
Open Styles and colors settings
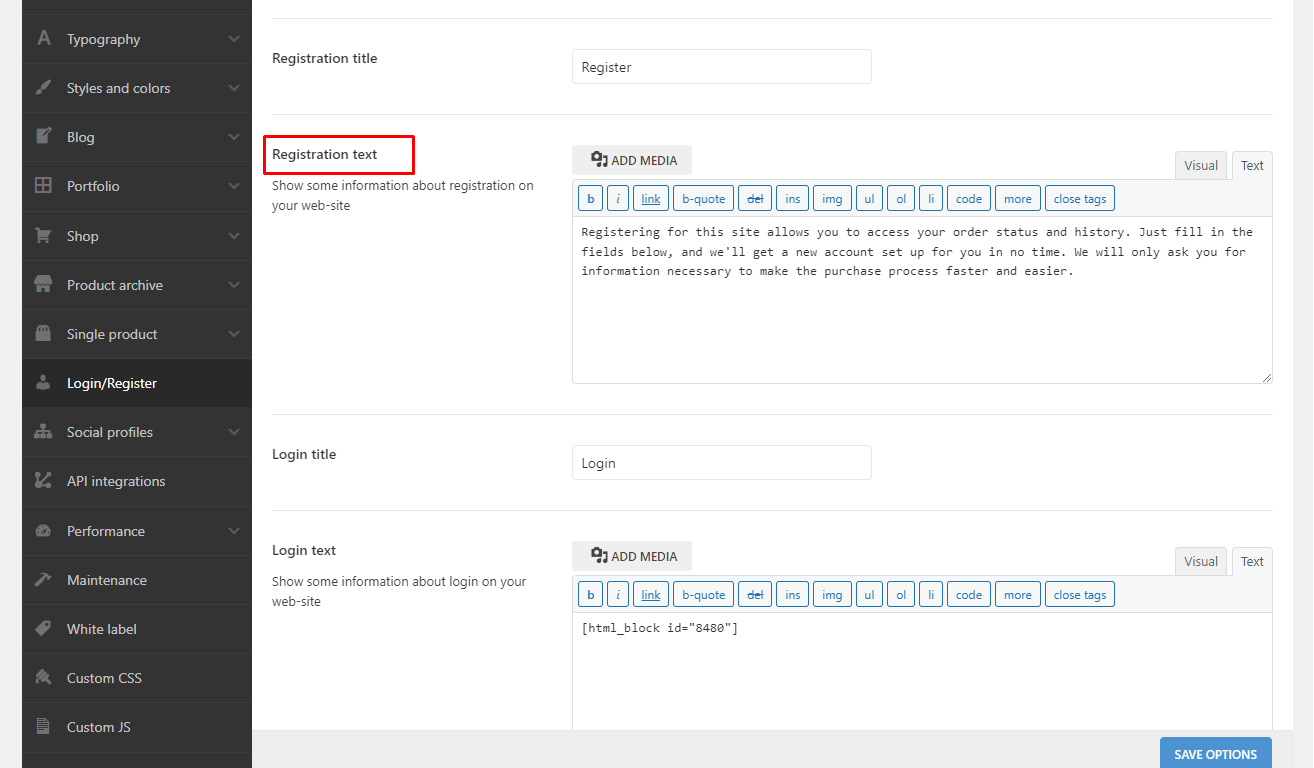coord(137,88)
